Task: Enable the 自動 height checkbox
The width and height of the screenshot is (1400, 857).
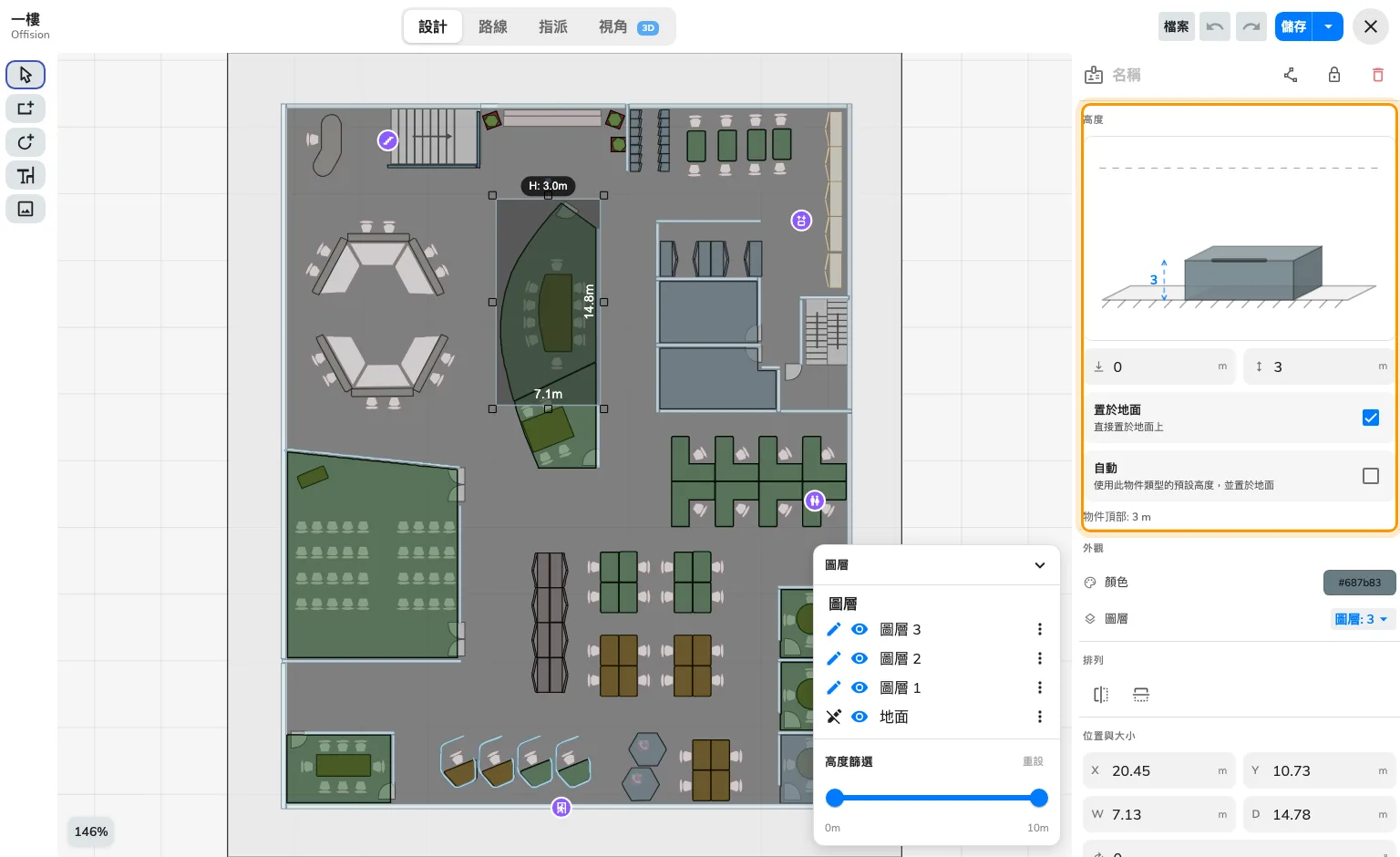Action: tap(1371, 476)
